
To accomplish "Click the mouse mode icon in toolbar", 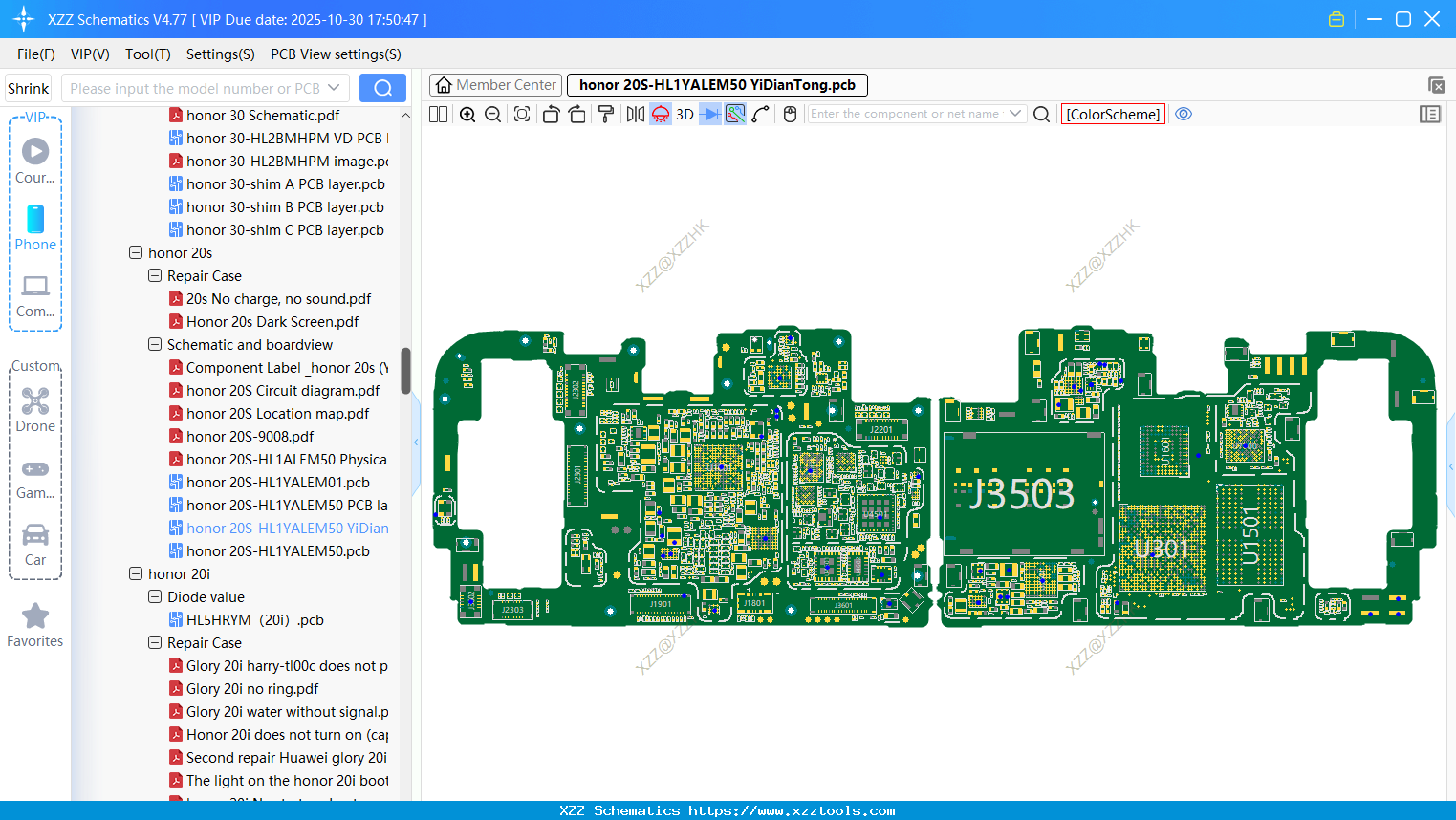I will [790, 114].
